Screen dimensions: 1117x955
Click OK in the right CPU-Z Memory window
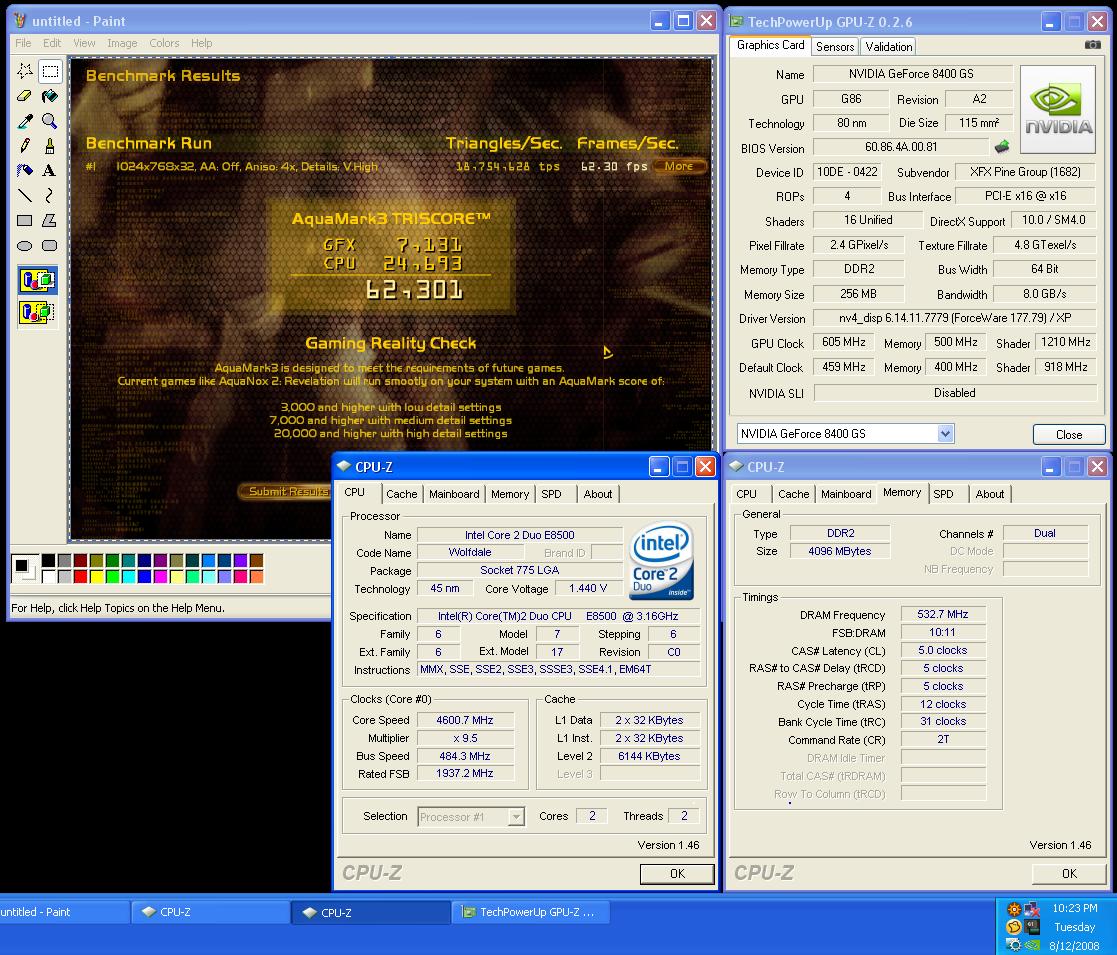[1069, 874]
